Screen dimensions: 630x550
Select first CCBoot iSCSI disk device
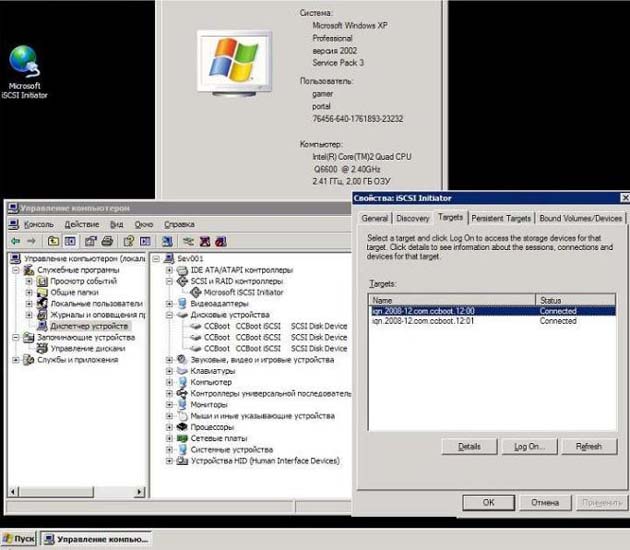[276, 326]
